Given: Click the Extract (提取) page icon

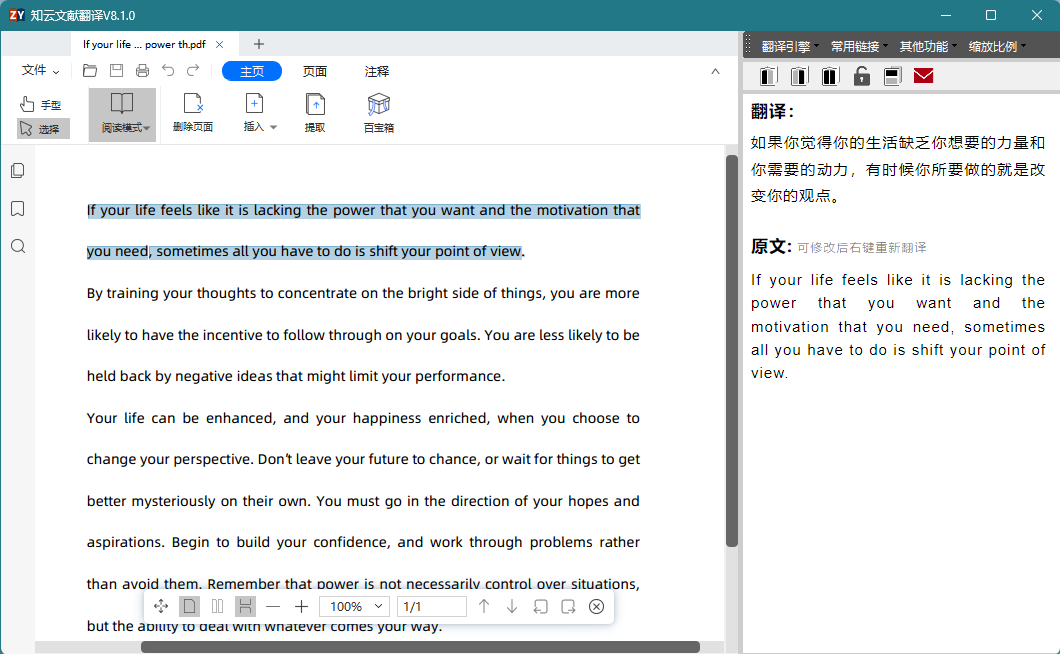Looking at the screenshot, I should point(315,113).
